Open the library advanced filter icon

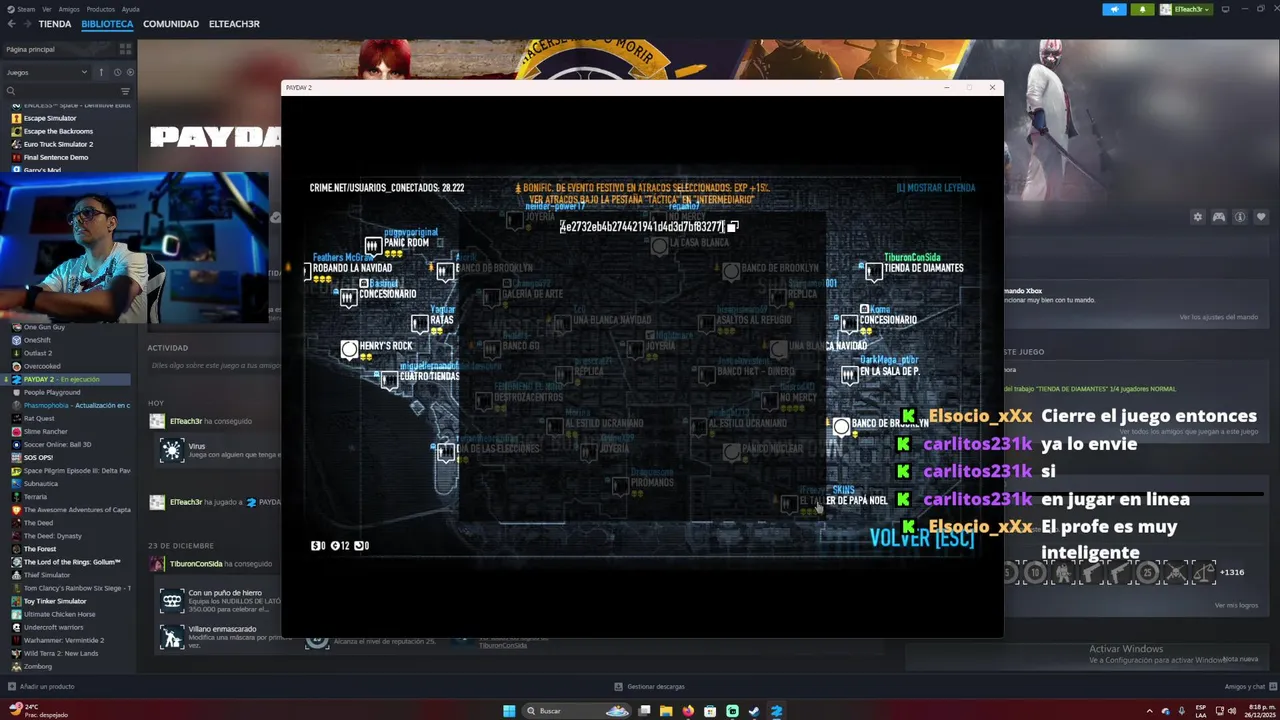tap(125, 91)
